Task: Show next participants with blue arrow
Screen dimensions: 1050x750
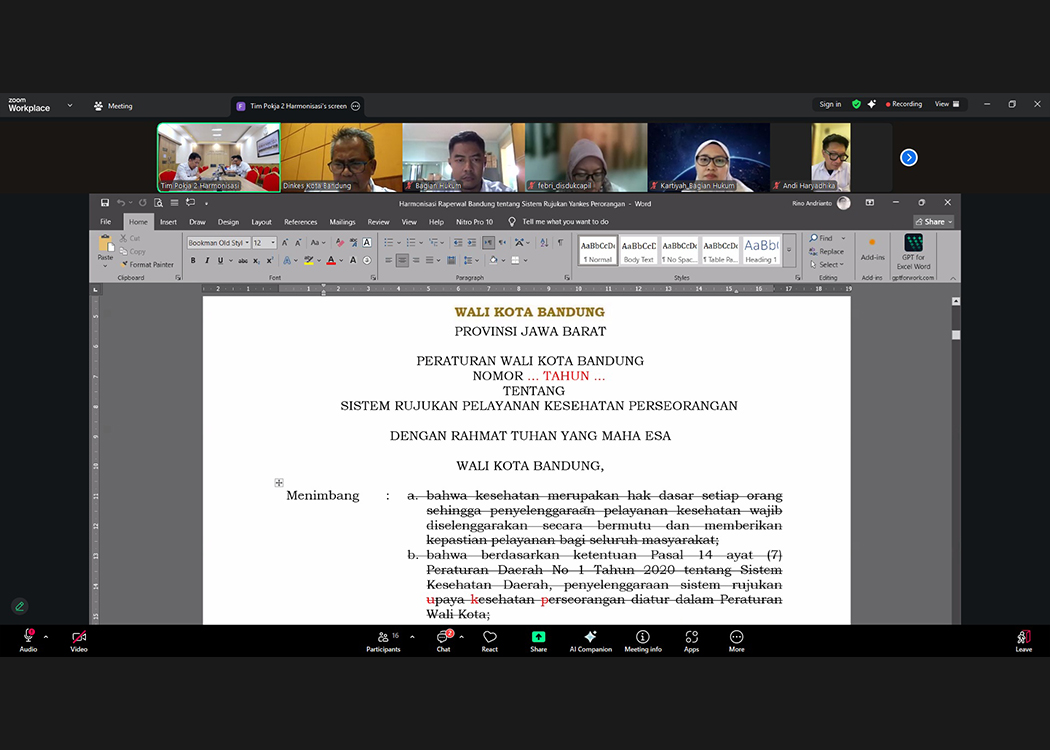Action: (x=908, y=157)
